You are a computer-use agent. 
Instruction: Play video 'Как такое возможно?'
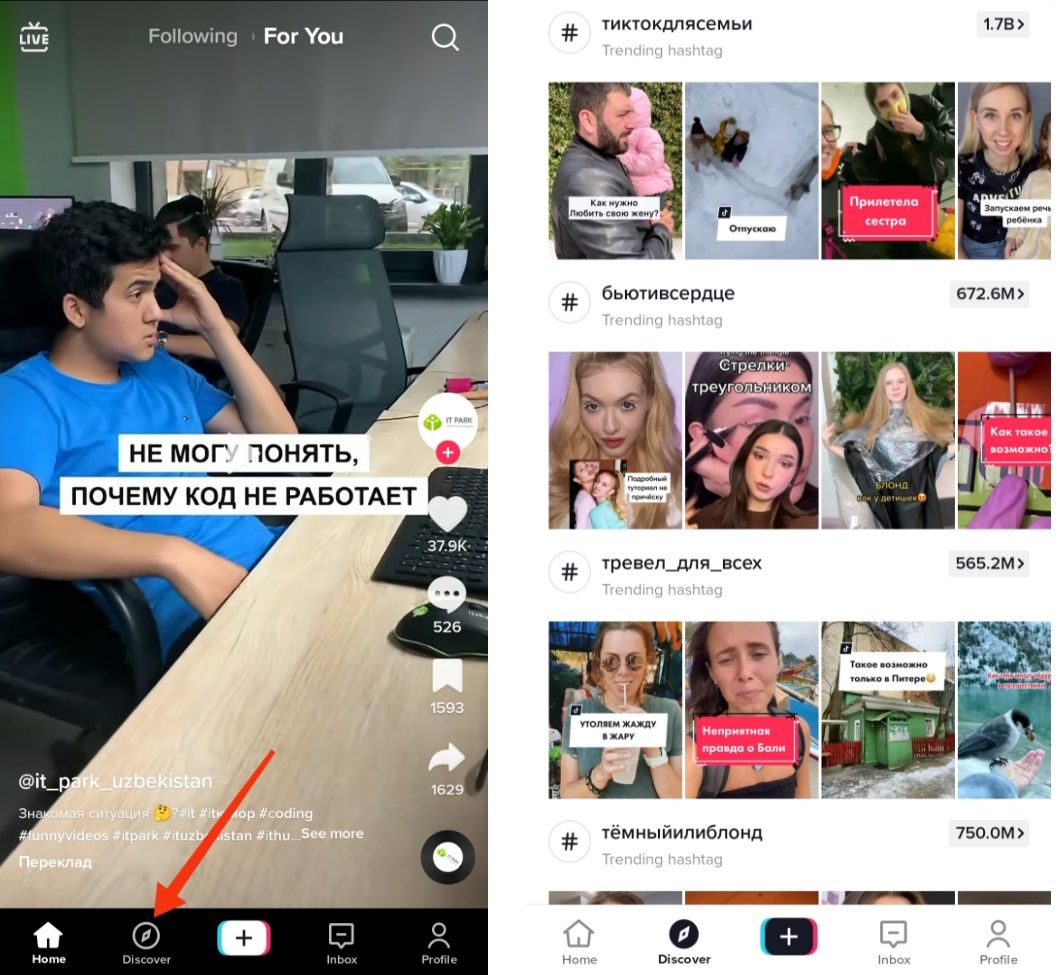(x=1004, y=440)
